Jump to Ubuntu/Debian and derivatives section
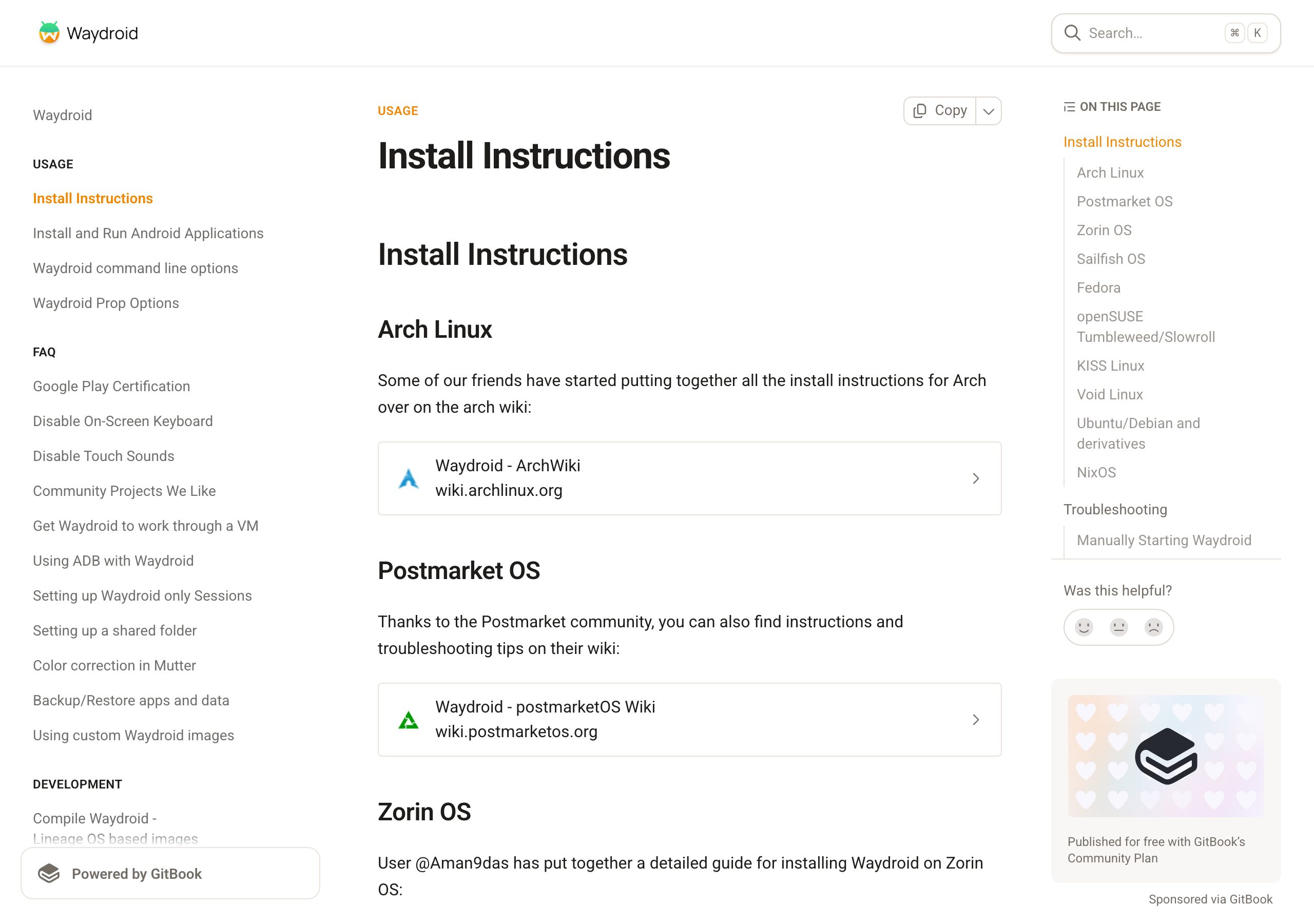The width and height of the screenshot is (1314, 924). (x=1138, y=433)
